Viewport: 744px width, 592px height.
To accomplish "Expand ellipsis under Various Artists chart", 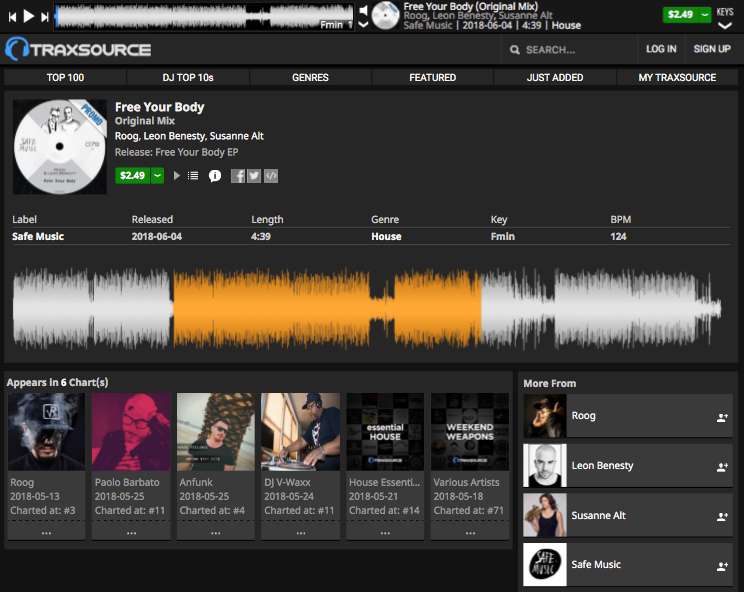I will point(470,533).
